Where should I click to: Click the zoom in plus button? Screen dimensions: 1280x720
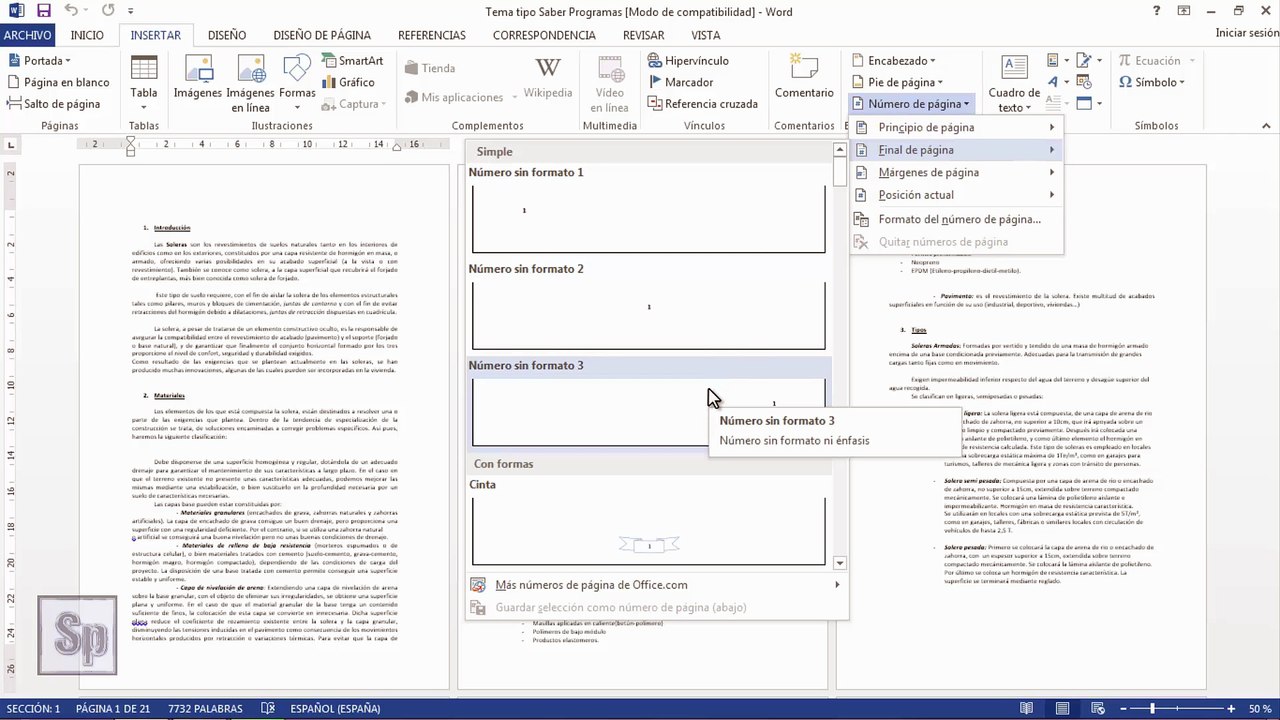pos(1233,709)
